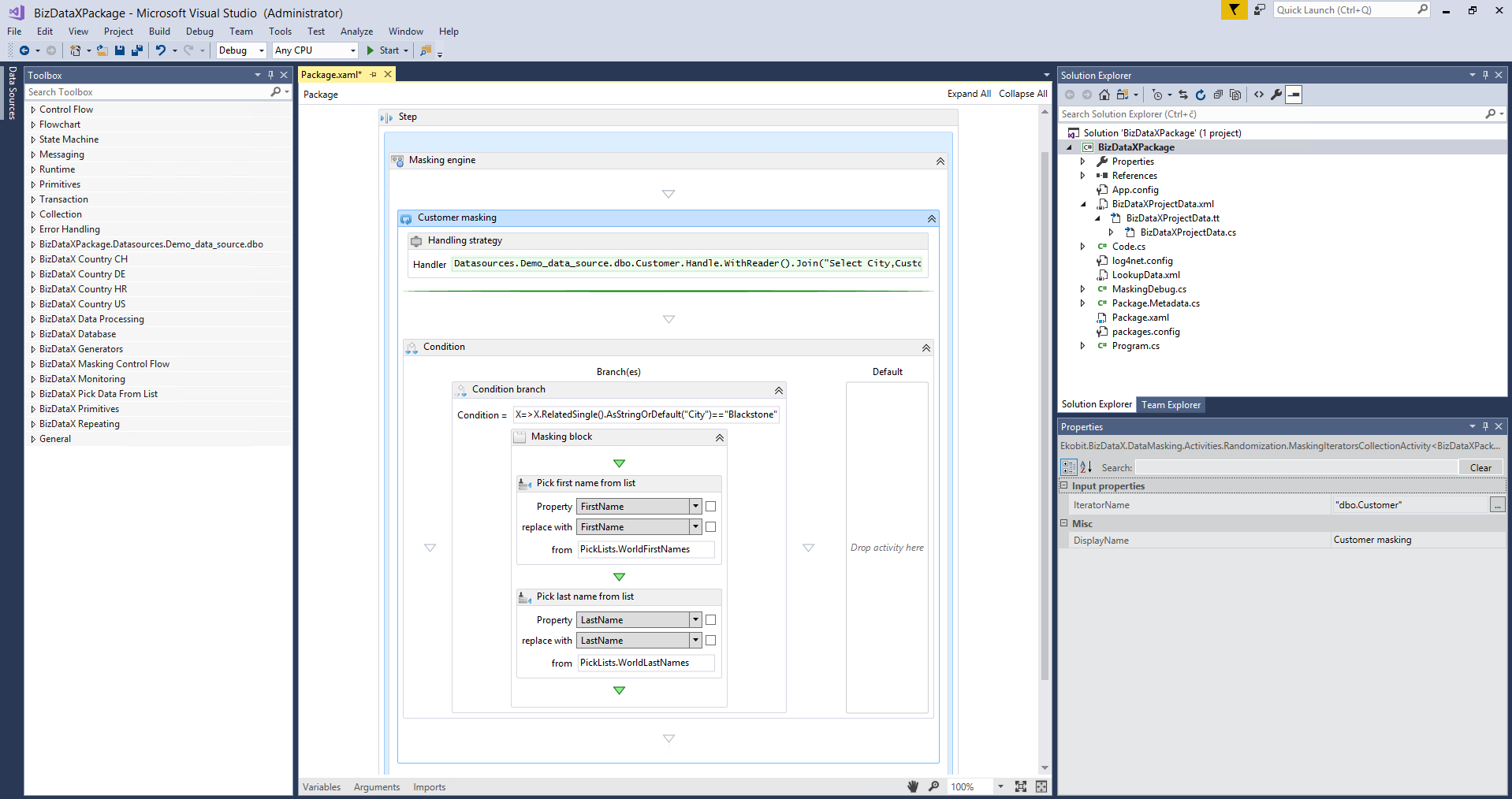
Task: Switch to Team Explorer tab
Action: pos(1171,405)
